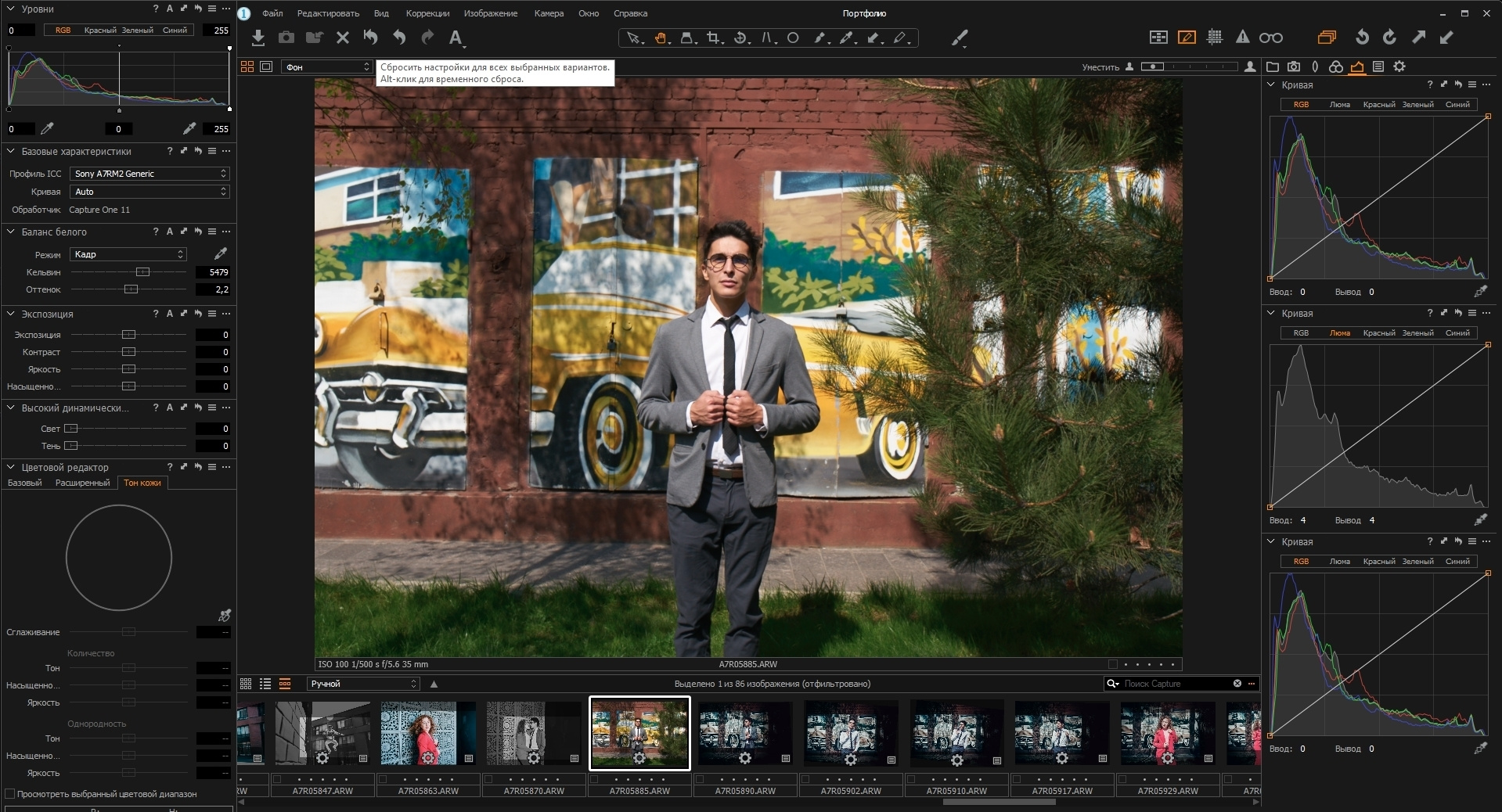Delete image using the X icon
Viewport: 1502px width, 812px height.
(342, 38)
